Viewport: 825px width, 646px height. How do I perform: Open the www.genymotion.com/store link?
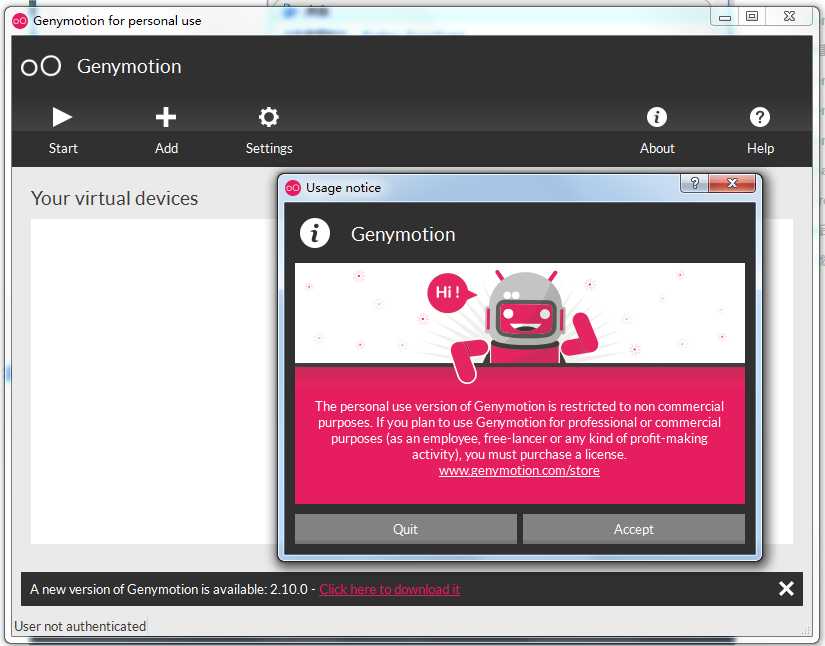(519, 470)
